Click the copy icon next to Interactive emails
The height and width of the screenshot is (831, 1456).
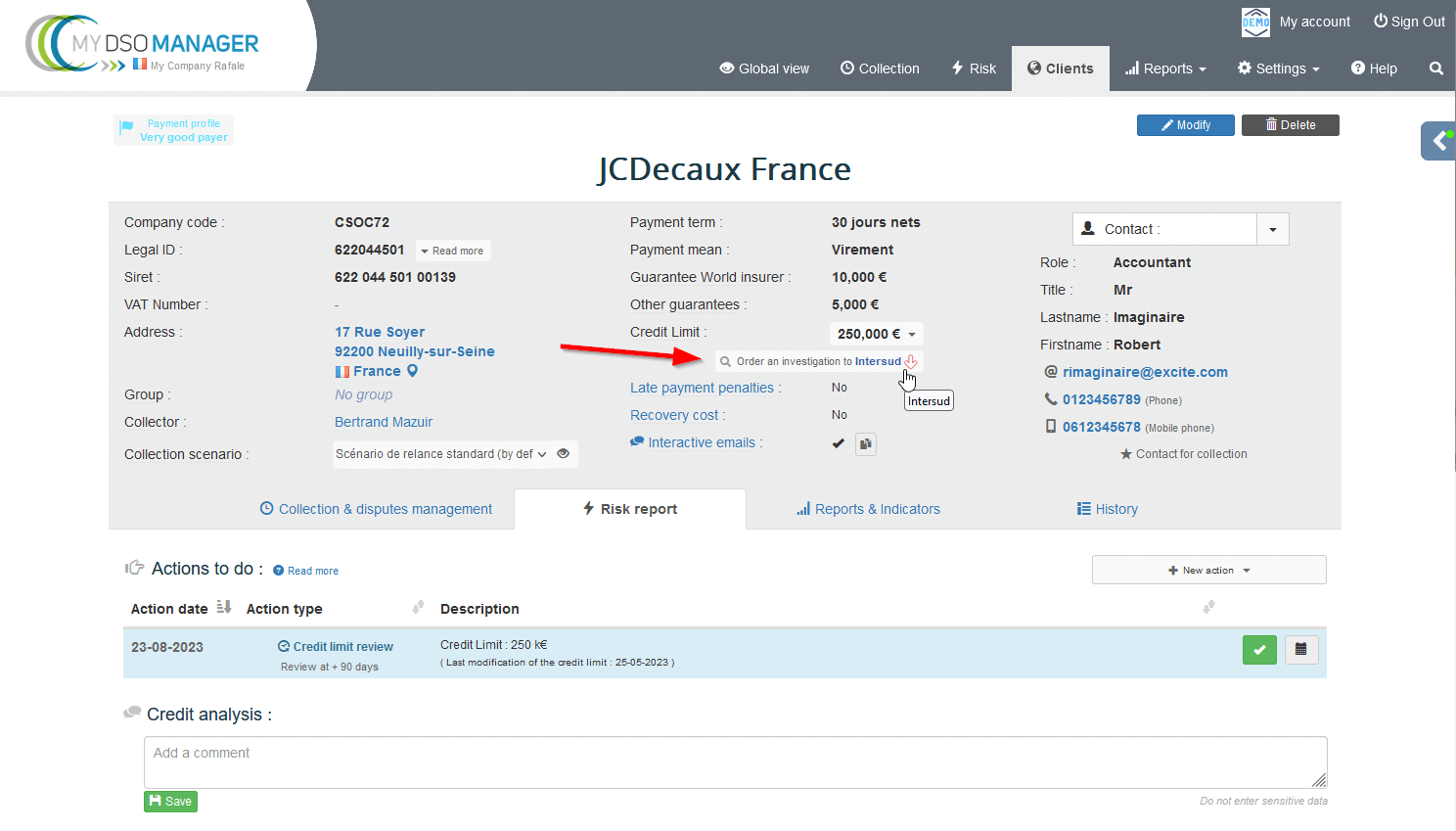[x=866, y=444]
